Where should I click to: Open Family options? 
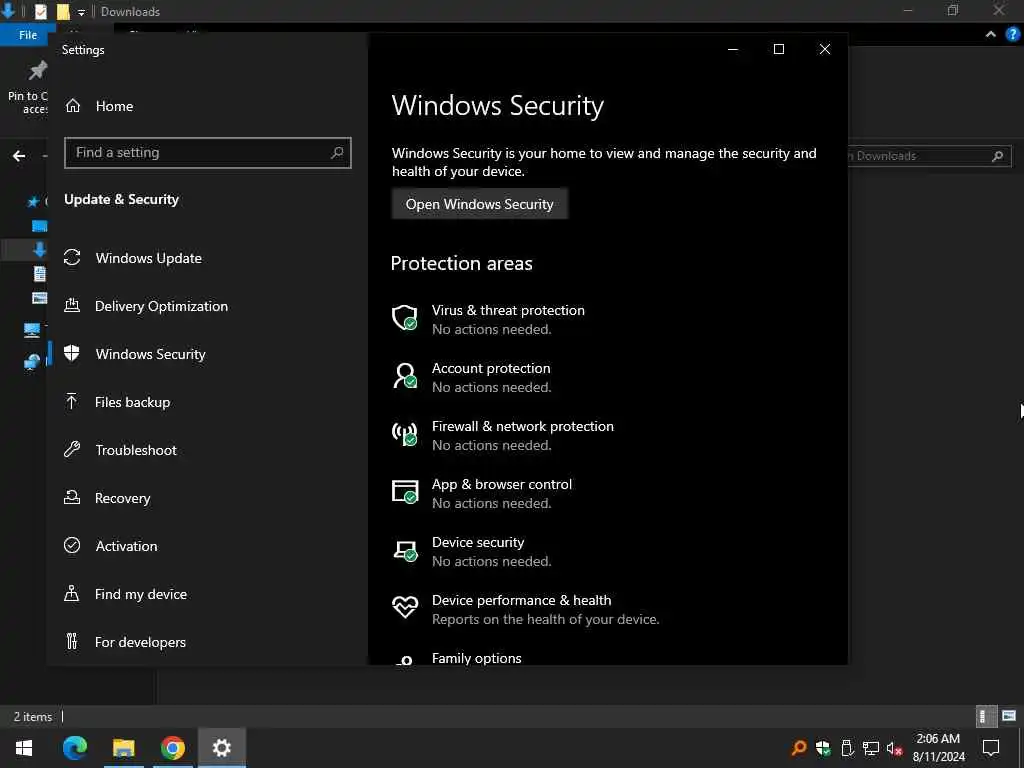click(x=477, y=658)
